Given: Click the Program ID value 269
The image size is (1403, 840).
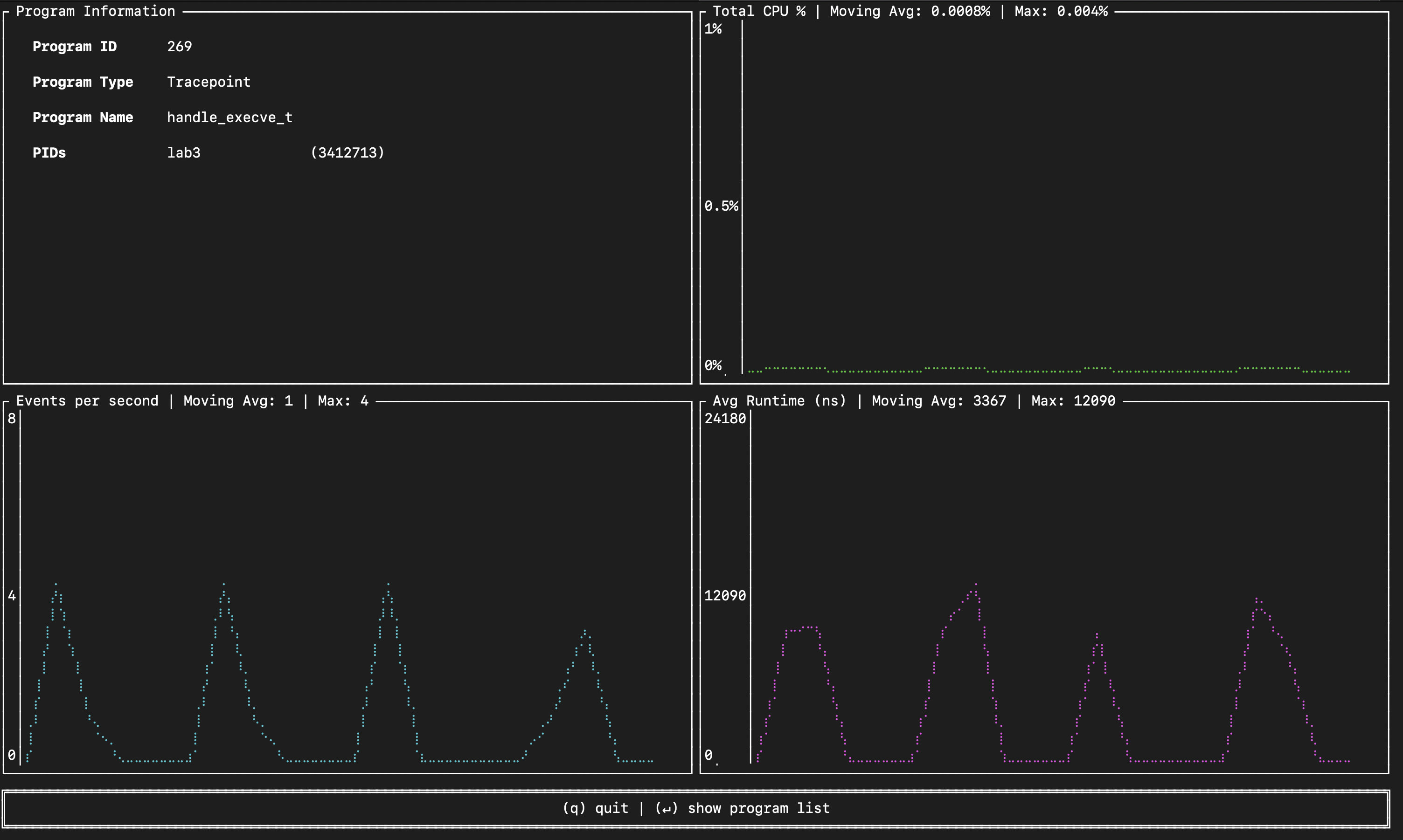Looking at the screenshot, I should point(180,47).
